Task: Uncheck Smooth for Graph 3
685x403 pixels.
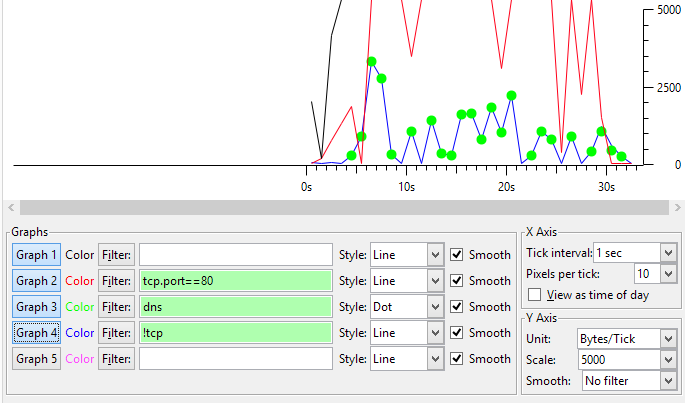Action: (x=457, y=307)
